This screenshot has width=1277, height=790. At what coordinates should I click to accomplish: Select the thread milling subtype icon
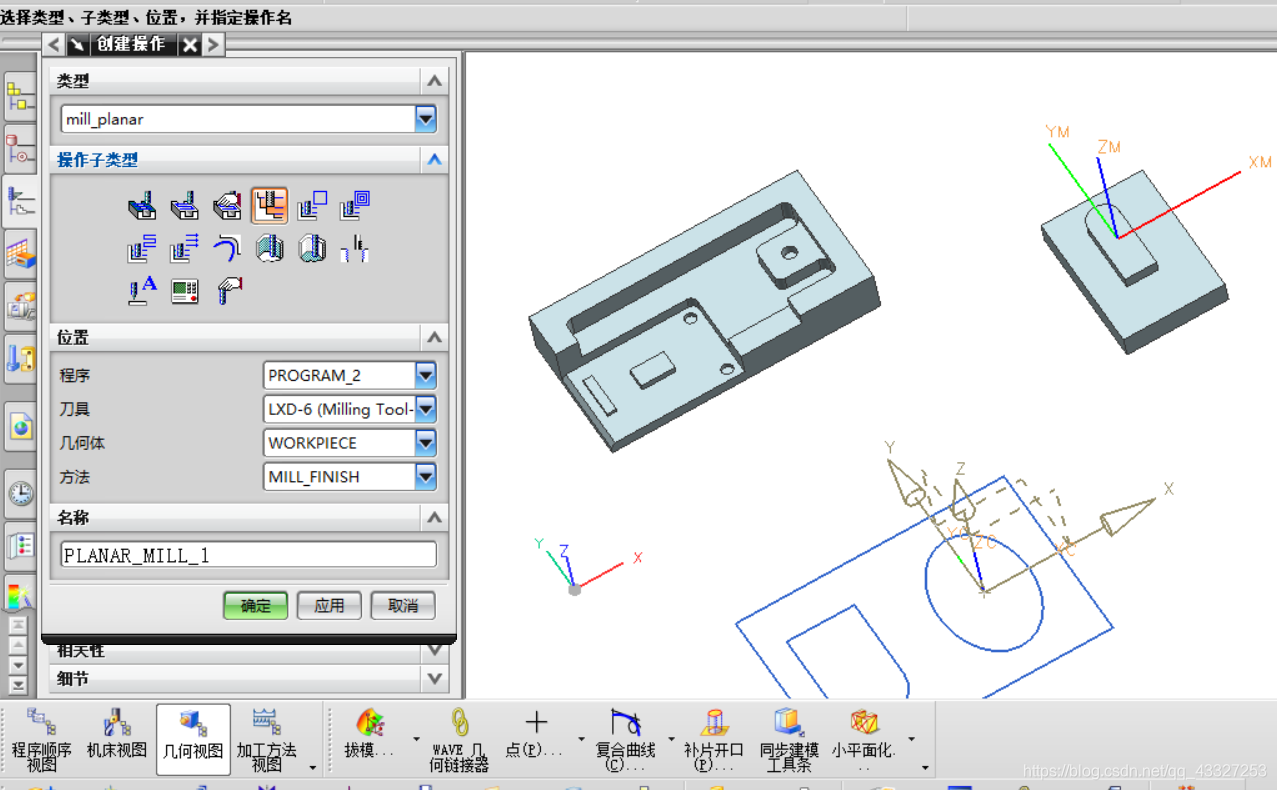(x=355, y=248)
